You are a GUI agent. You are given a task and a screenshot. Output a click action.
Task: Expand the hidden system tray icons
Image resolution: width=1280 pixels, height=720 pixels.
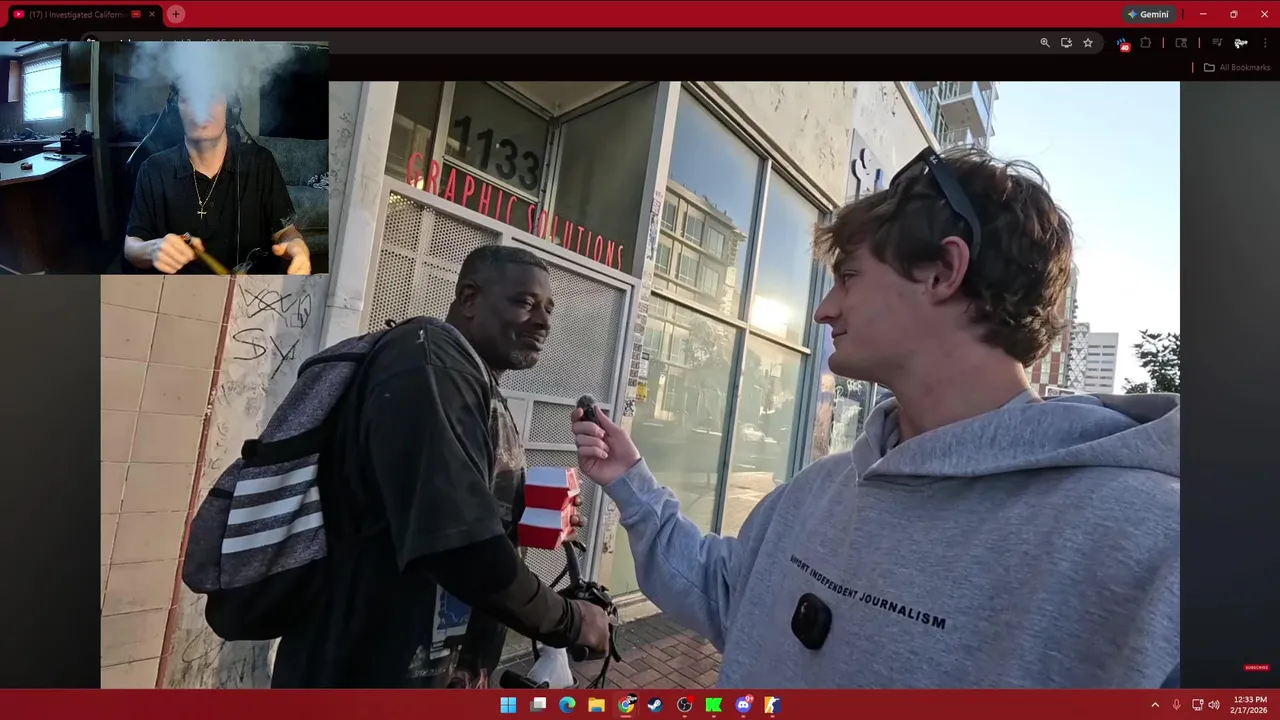pos(1155,705)
